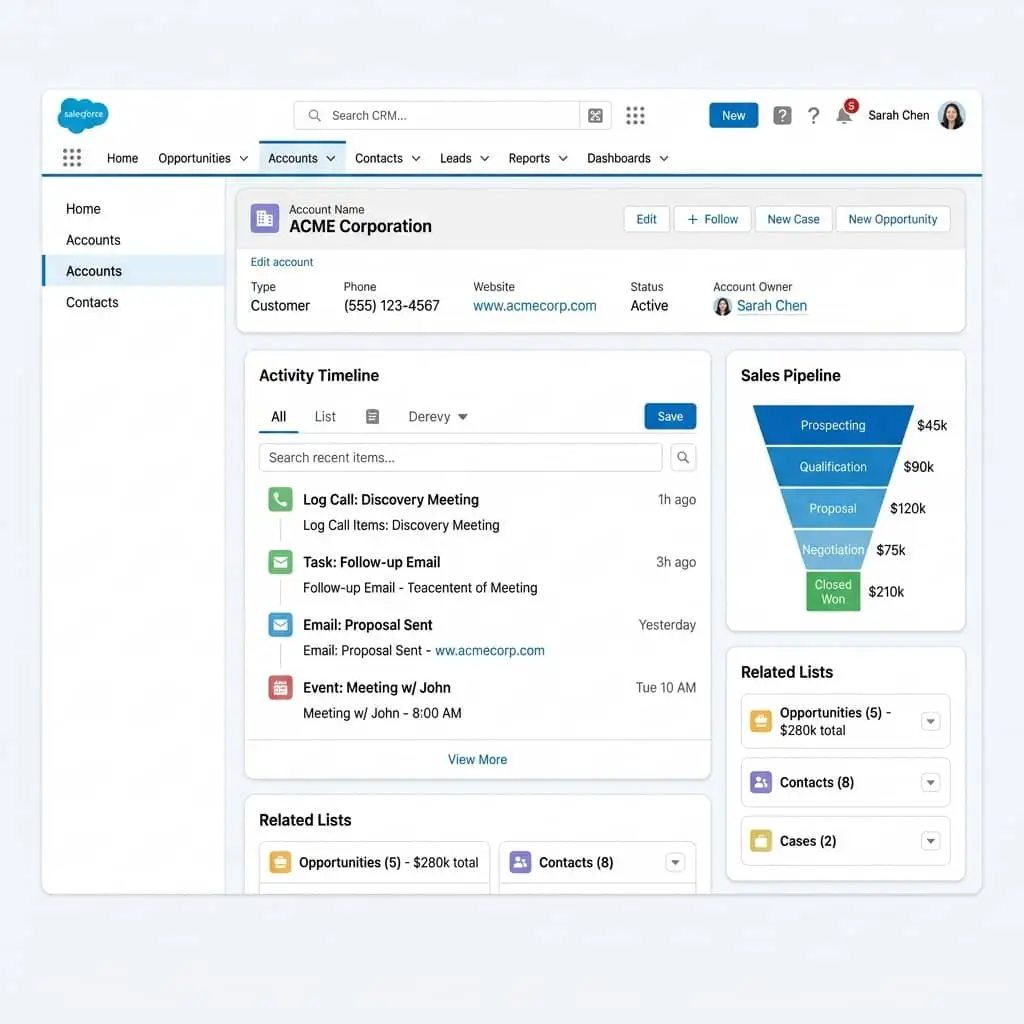Click the Cases icon in Related Lists
Image resolution: width=1024 pixels, height=1024 pixels.
[761, 840]
